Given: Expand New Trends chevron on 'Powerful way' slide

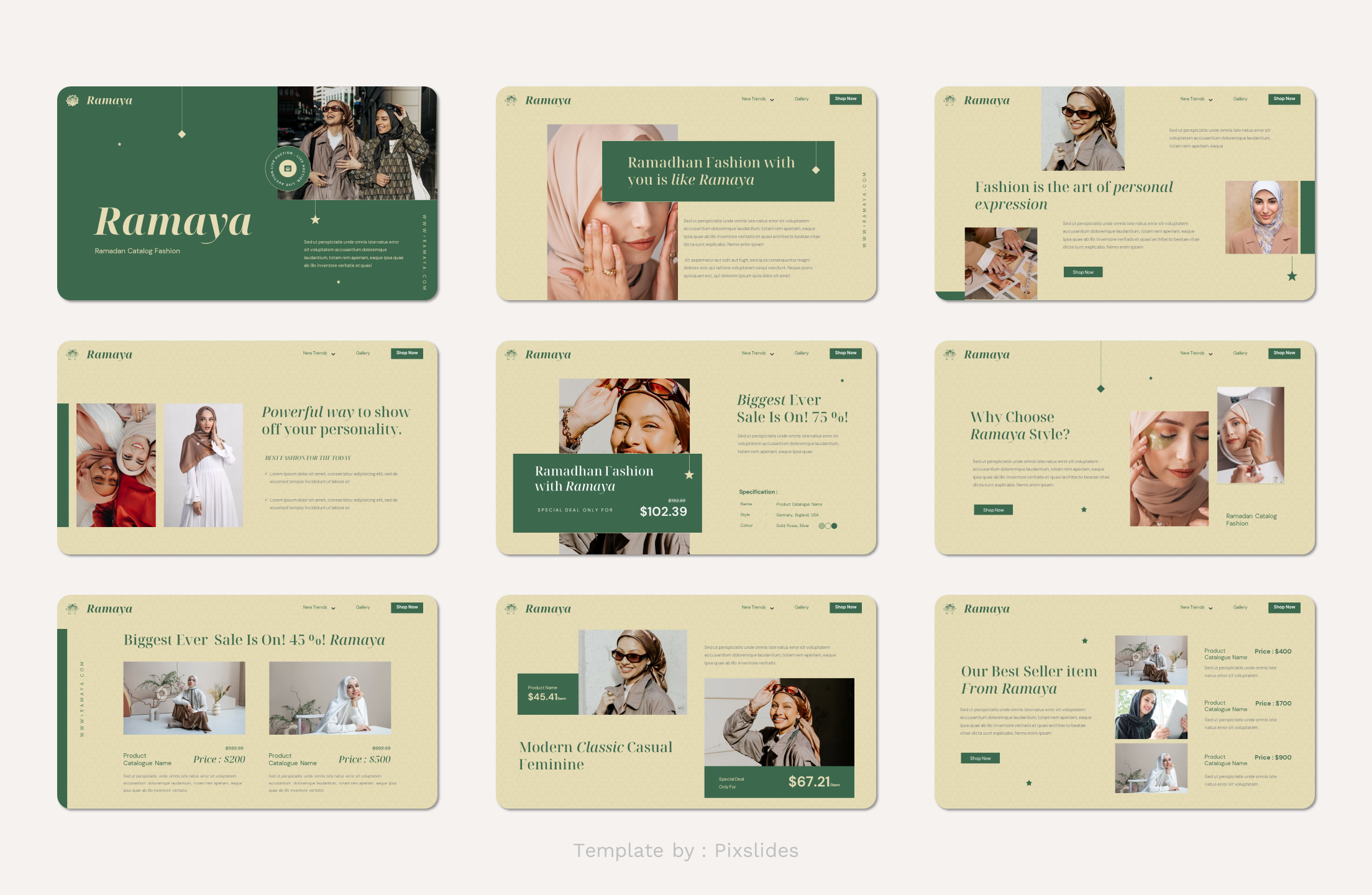Looking at the screenshot, I should [333, 354].
